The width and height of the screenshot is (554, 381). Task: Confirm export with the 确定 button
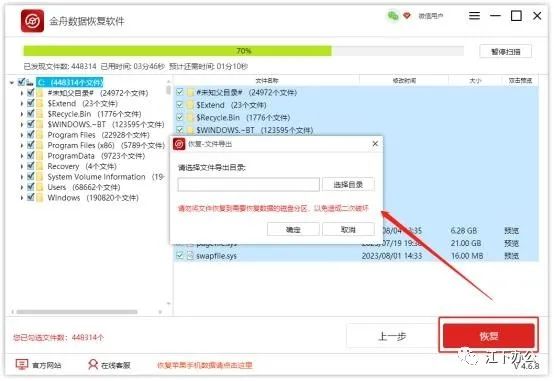pos(293,229)
